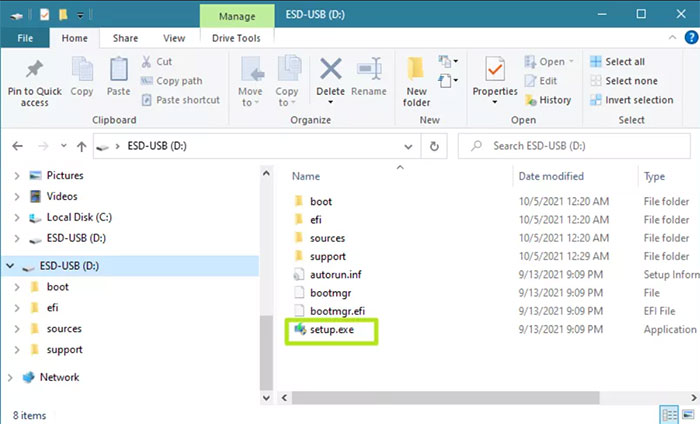Screen dimensions: 700x424
Task: Switch to details view in status bar
Action: tap(668, 413)
